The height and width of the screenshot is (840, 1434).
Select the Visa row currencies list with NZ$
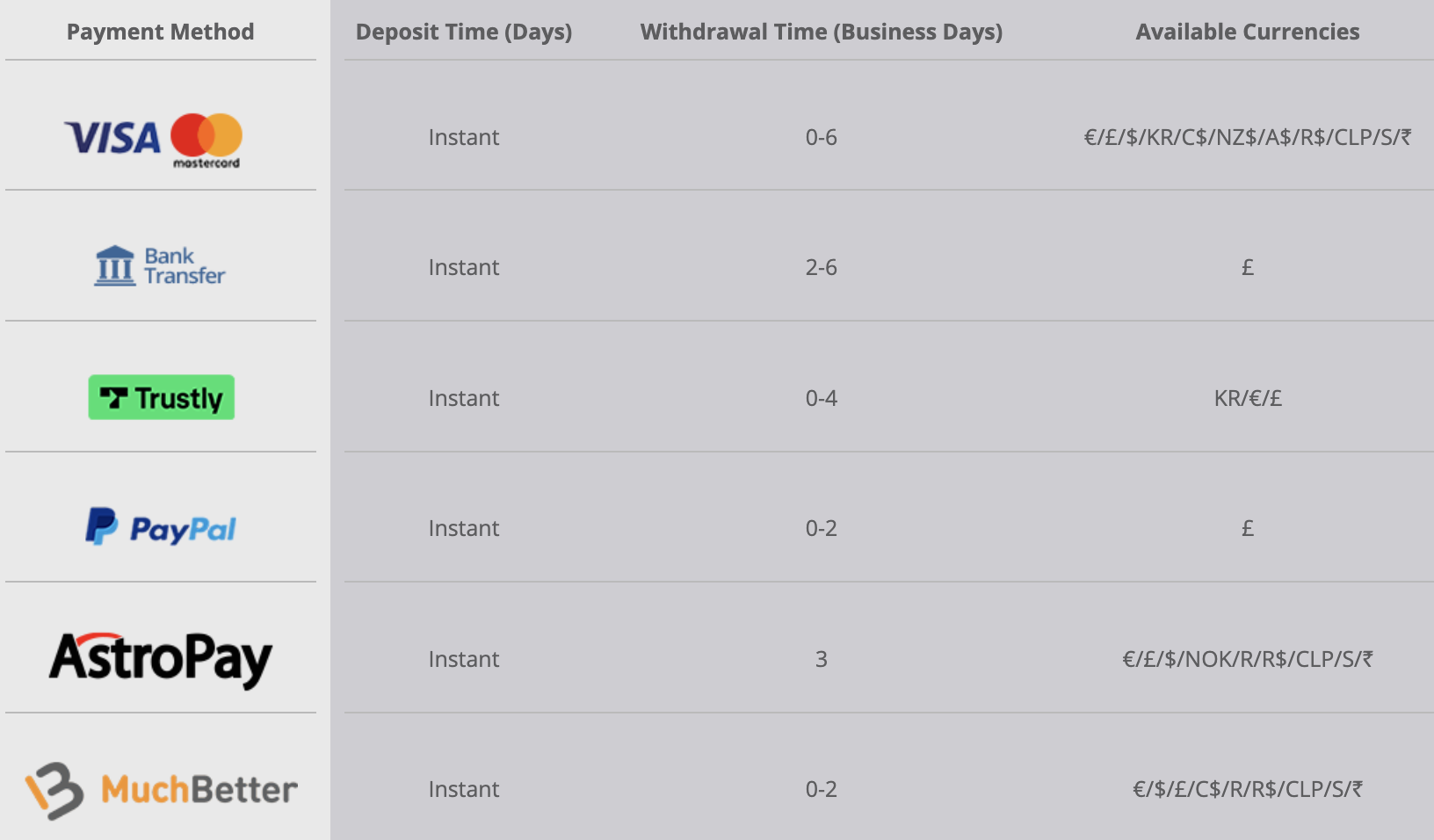[x=1247, y=138]
